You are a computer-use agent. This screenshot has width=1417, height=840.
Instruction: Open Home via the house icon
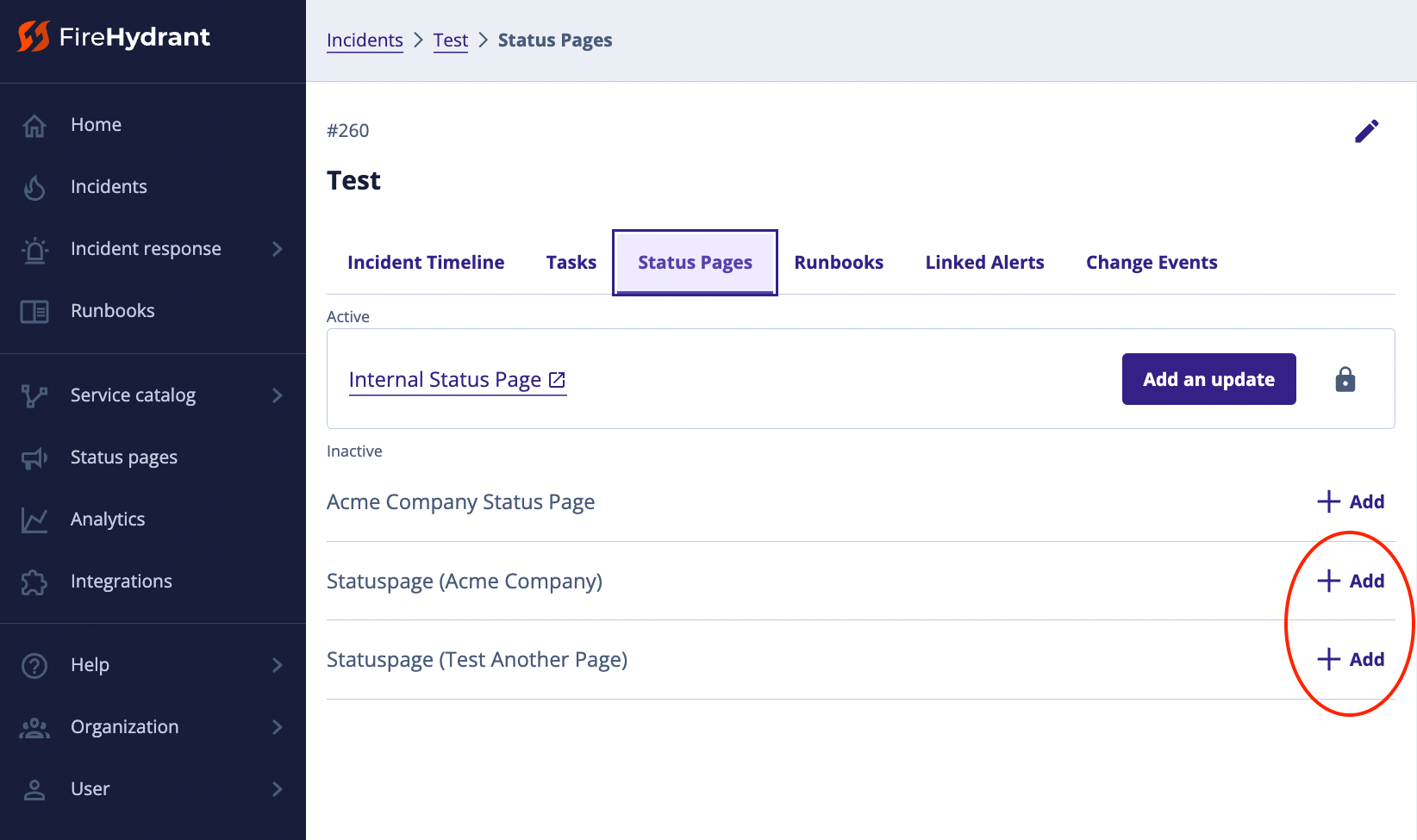coord(34,125)
